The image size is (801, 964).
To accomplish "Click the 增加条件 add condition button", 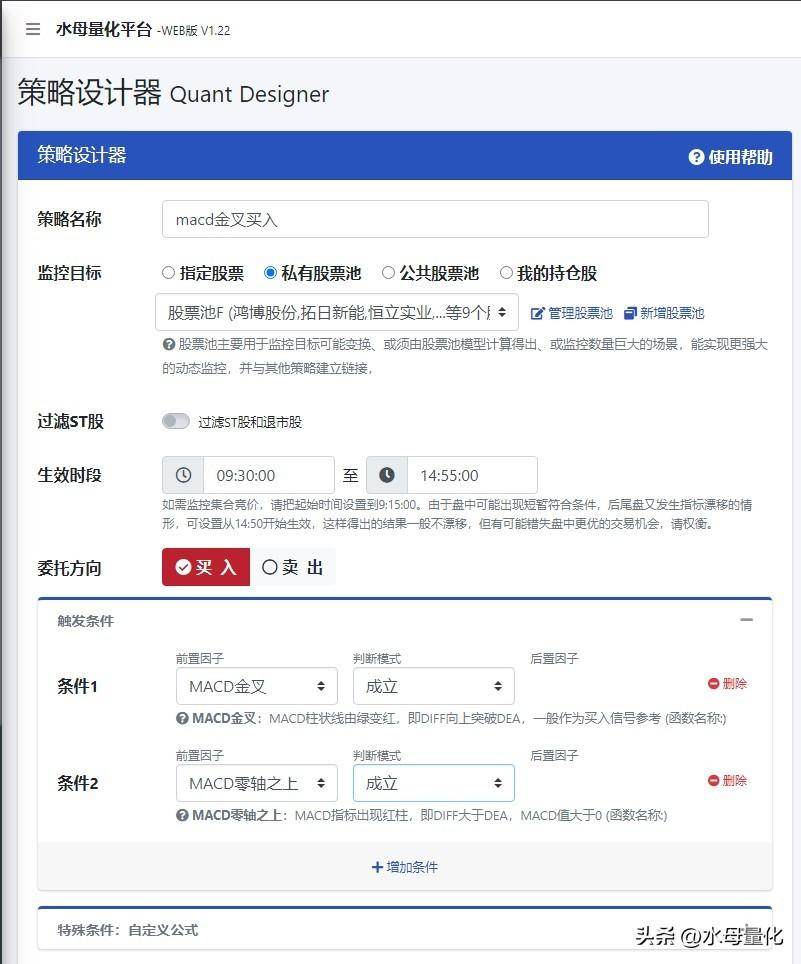I will coord(405,867).
